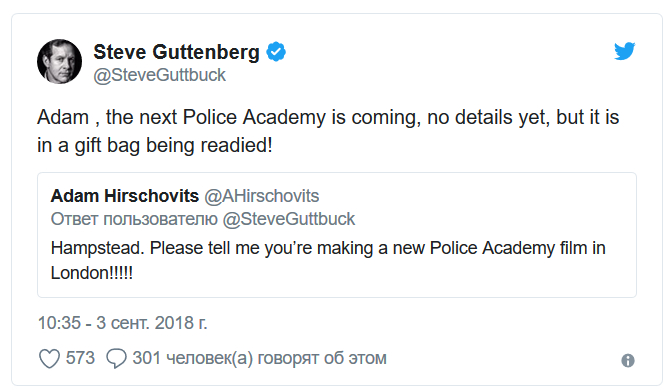This screenshot has width=670, height=392.
Task: Click 'Ответ пользователю' reply label
Action: click(134, 219)
